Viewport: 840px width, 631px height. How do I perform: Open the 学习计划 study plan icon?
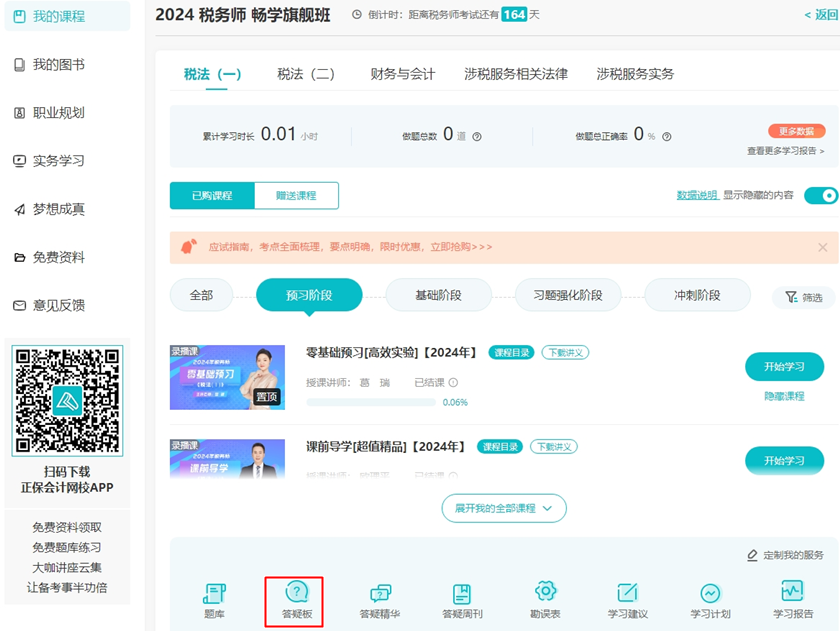[709, 600]
